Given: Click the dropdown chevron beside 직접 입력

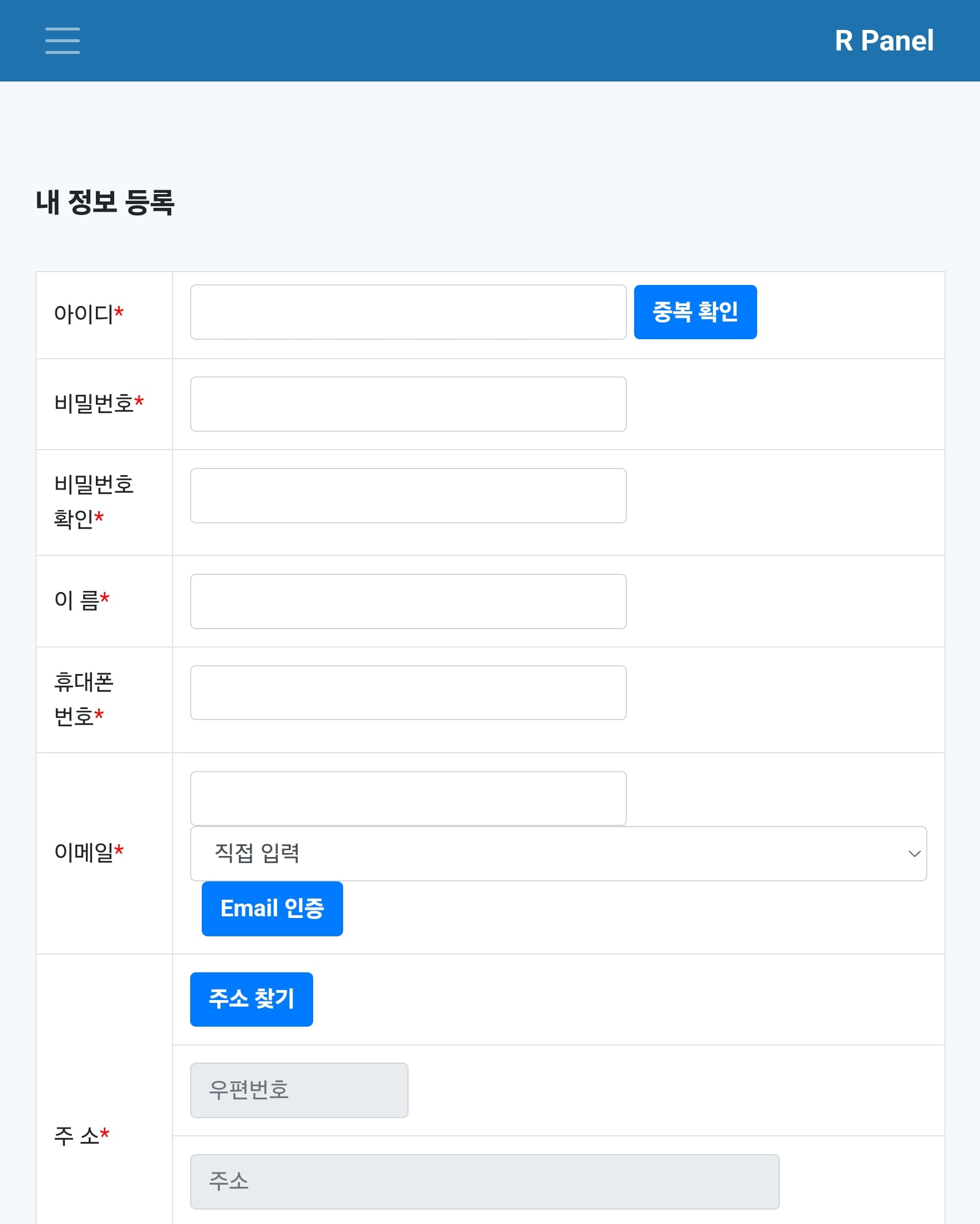Looking at the screenshot, I should [915, 854].
